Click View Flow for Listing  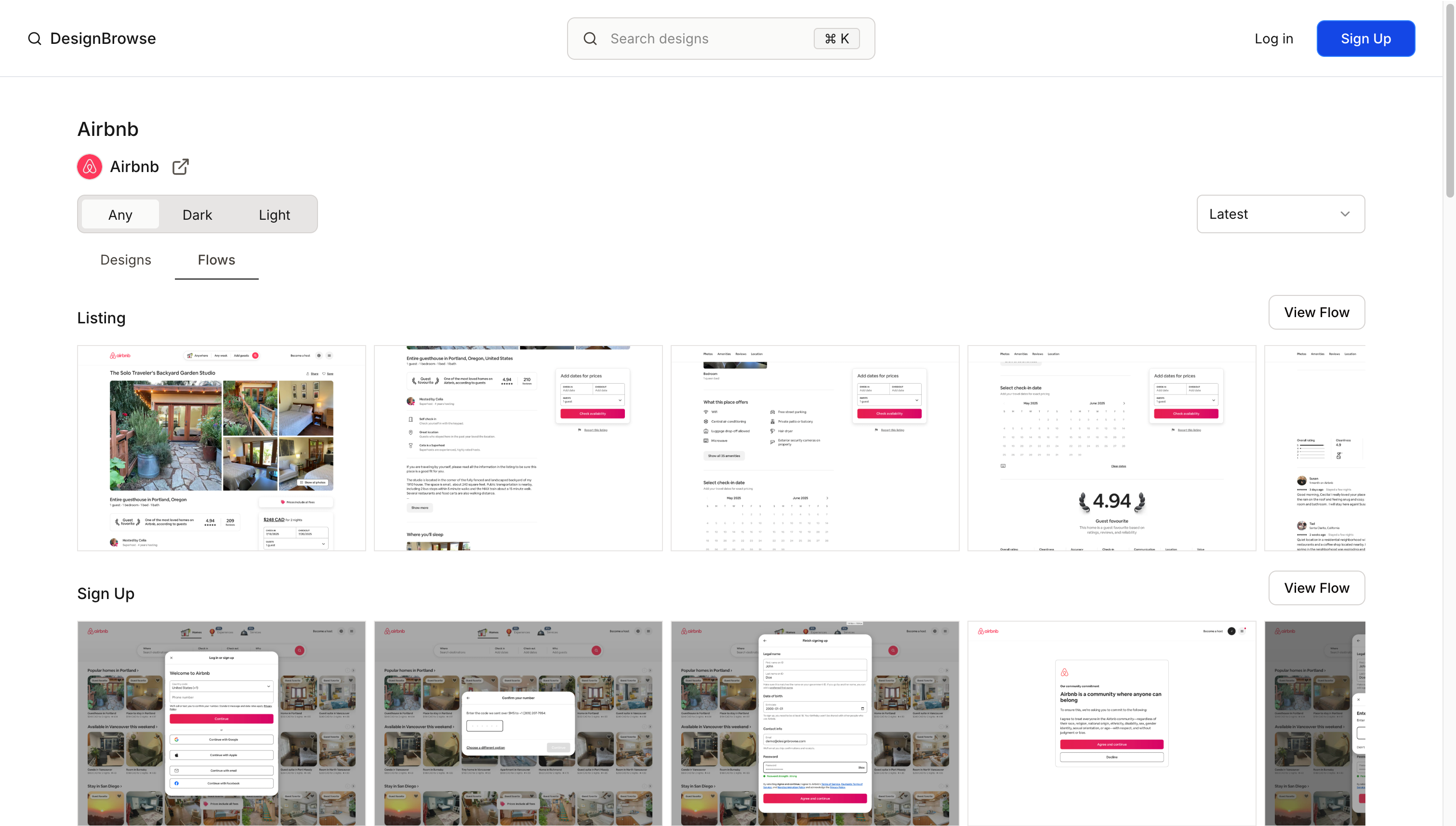click(x=1316, y=312)
